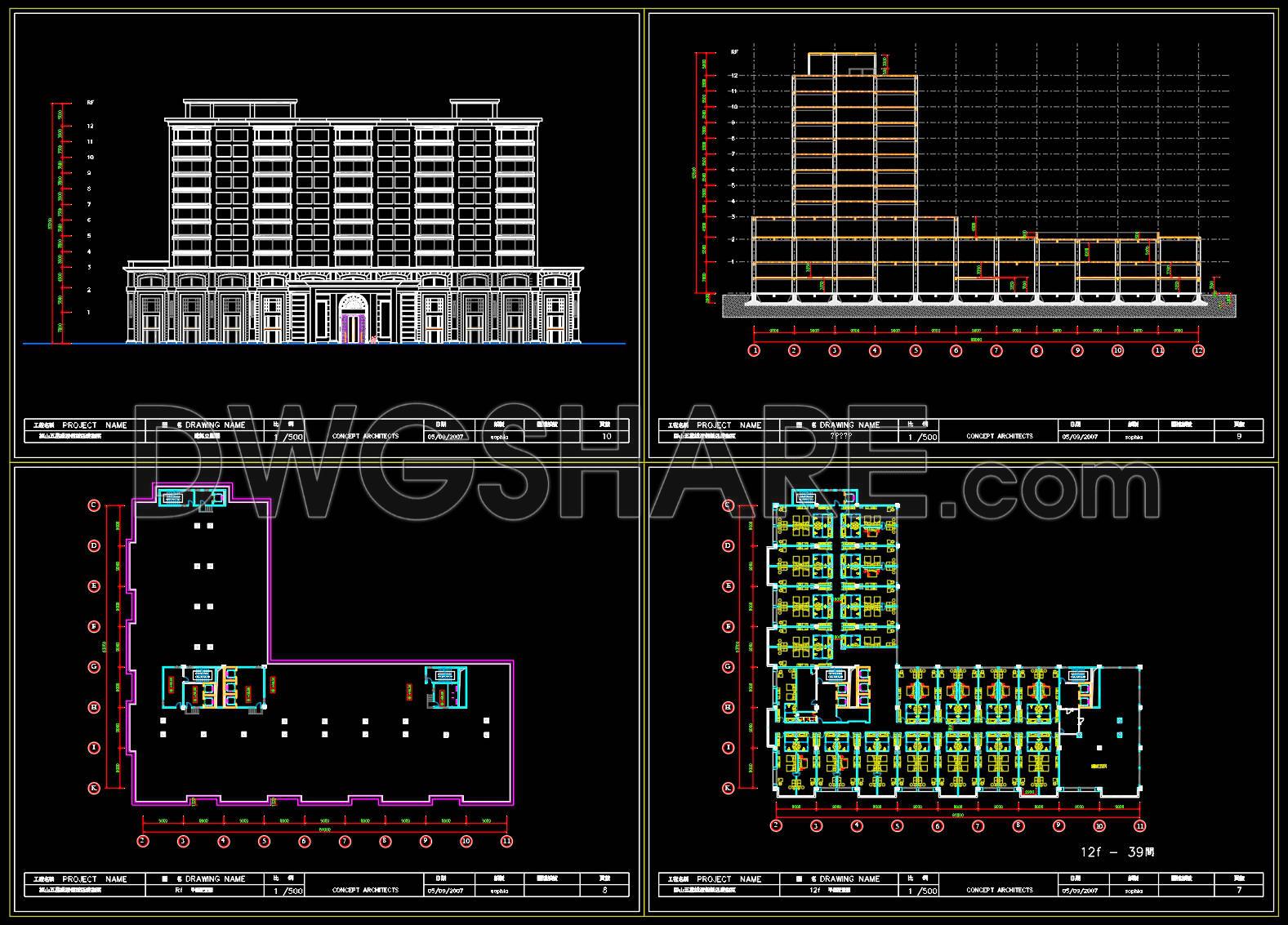The width and height of the screenshot is (1288, 925).
Task: Click grid bubble 11 under the roof plan
Action: tap(506, 841)
